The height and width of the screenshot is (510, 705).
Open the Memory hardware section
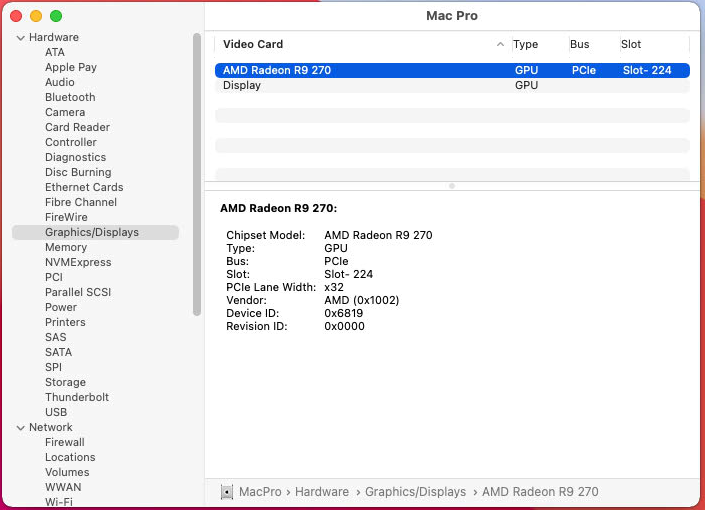click(x=66, y=247)
